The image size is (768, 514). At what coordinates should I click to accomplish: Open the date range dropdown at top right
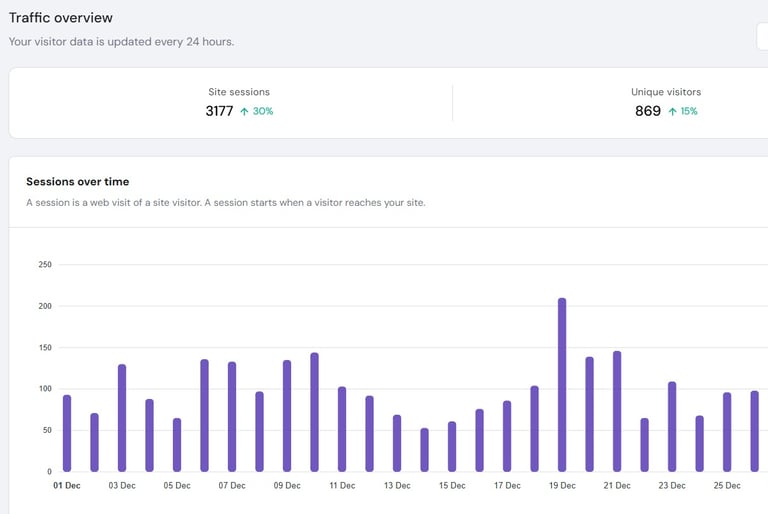pos(762,37)
